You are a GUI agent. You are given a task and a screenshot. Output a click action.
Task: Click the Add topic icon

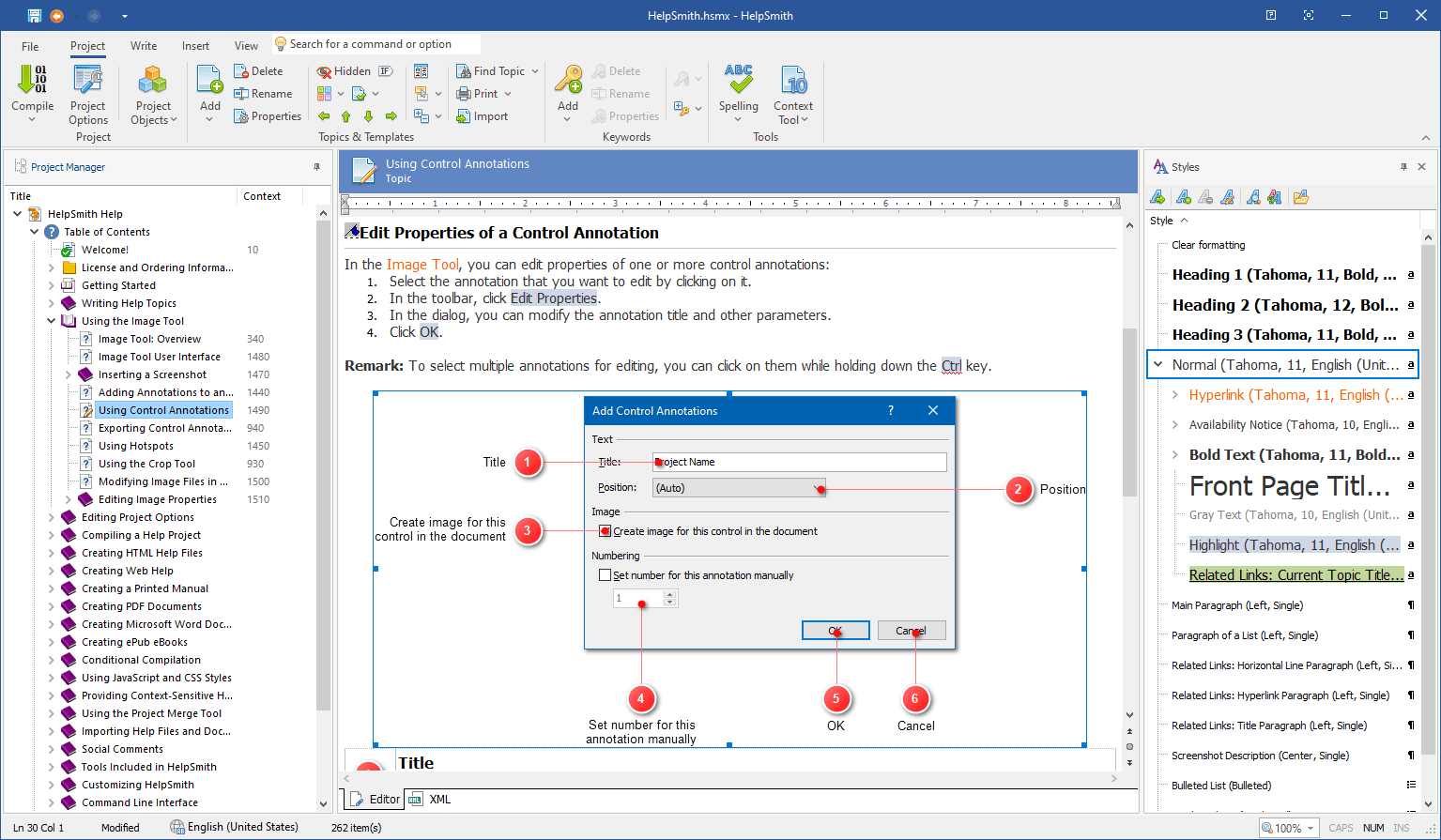tap(210, 84)
